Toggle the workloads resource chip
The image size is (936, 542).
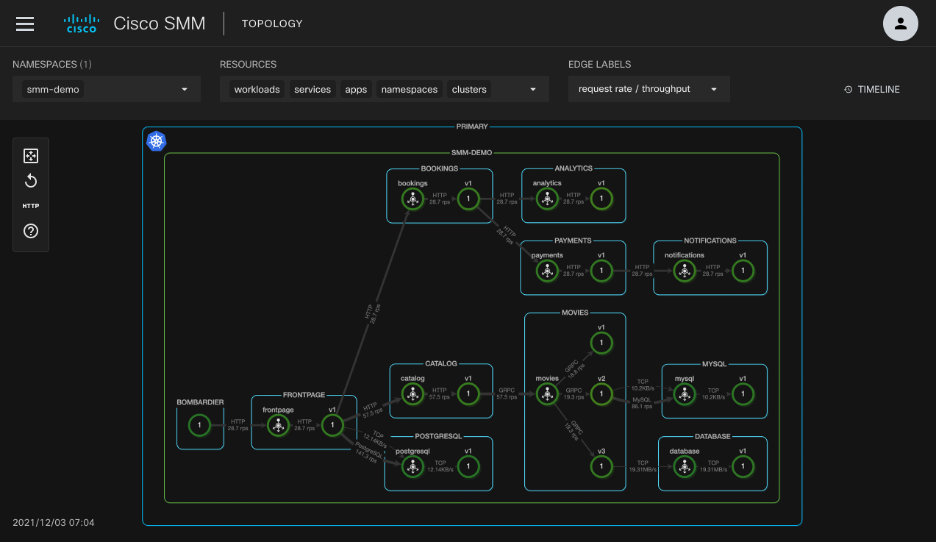[x=256, y=90]
